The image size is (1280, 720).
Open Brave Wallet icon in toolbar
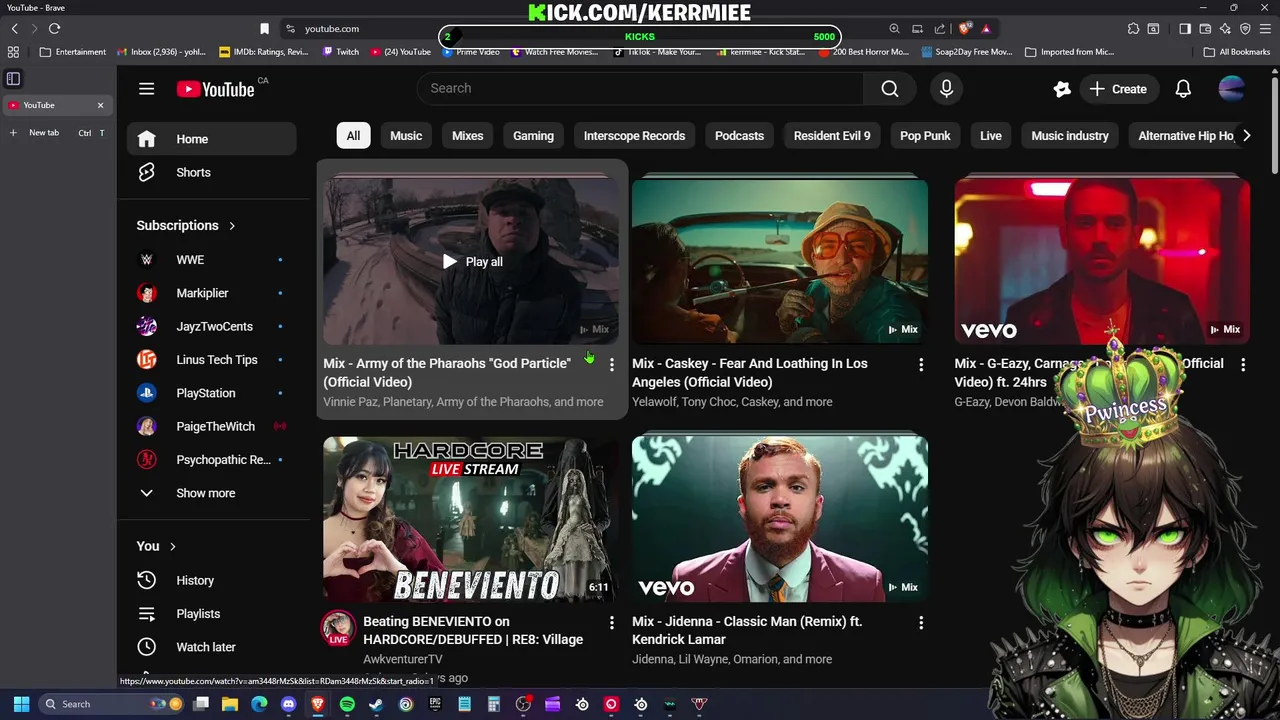(1205, 29)
